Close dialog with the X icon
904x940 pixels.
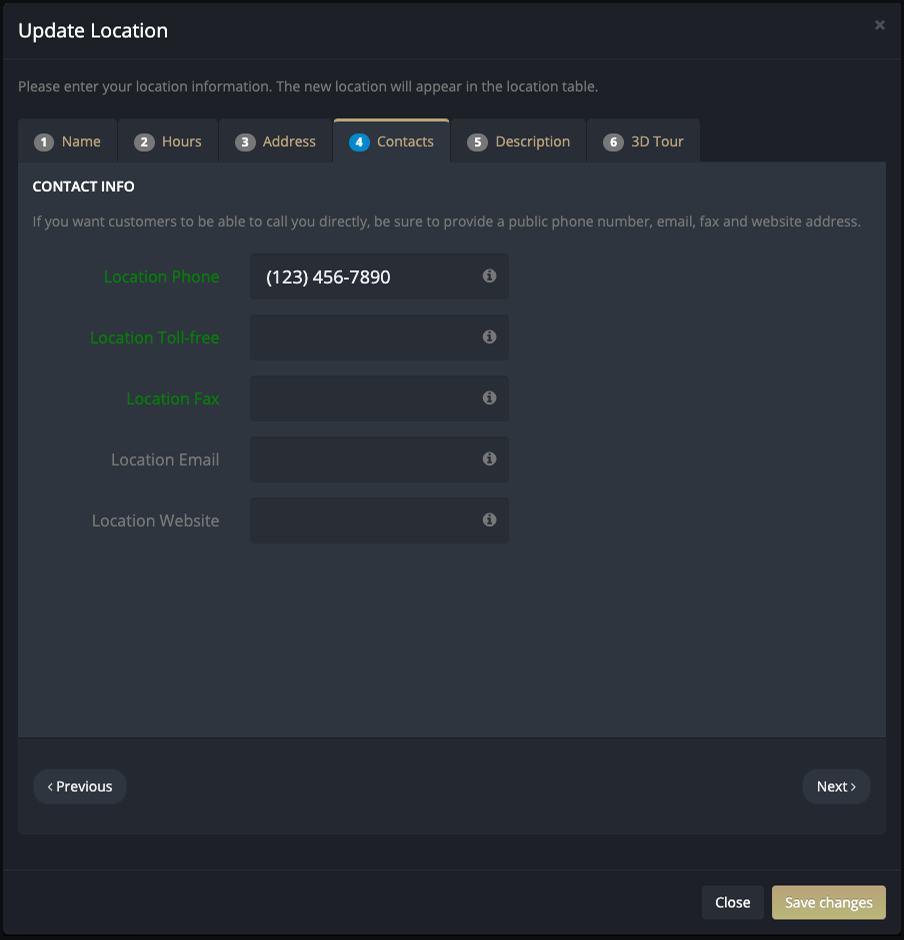click(879, 25)
